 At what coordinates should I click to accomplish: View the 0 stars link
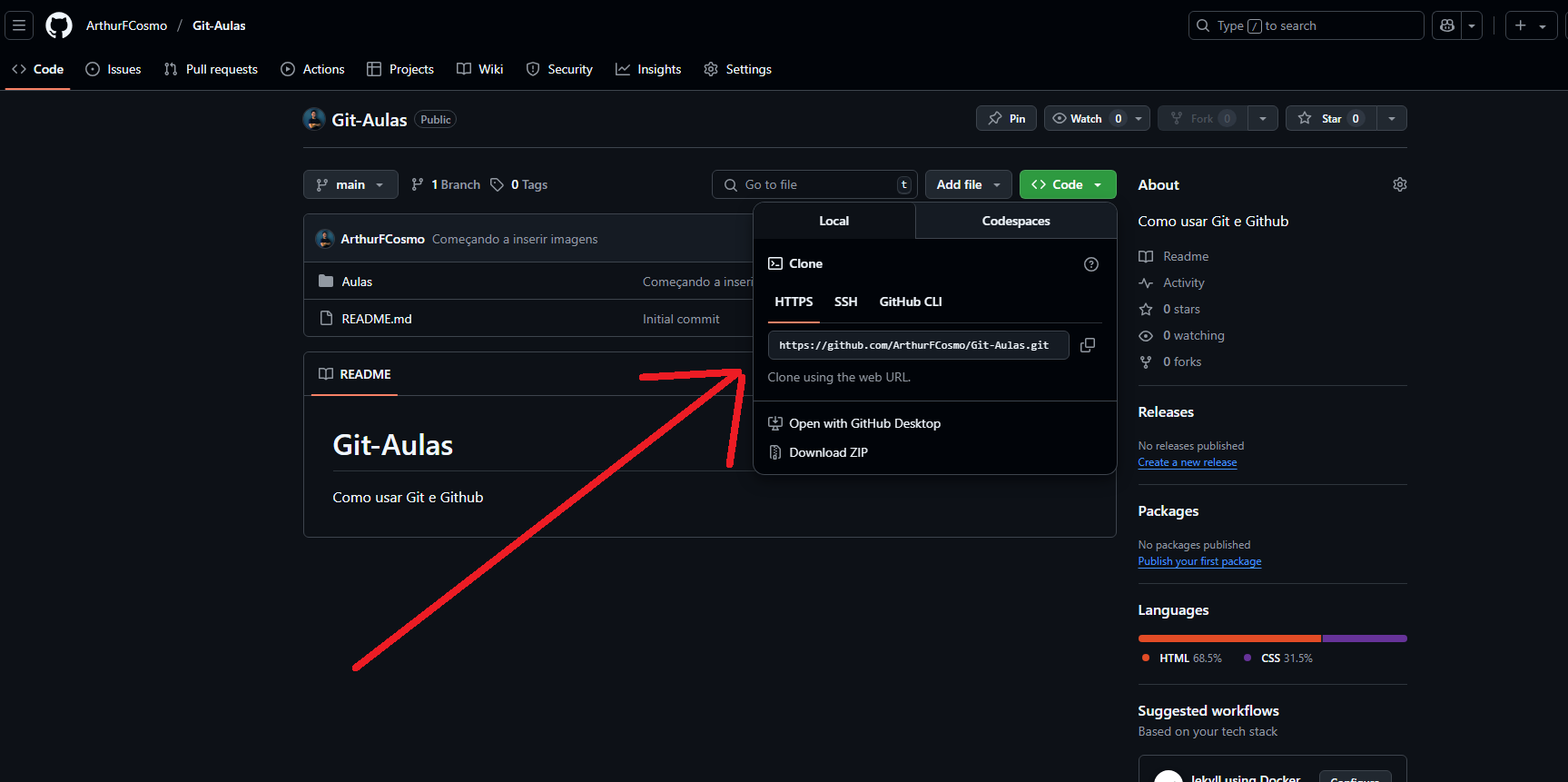point(1169,310)
